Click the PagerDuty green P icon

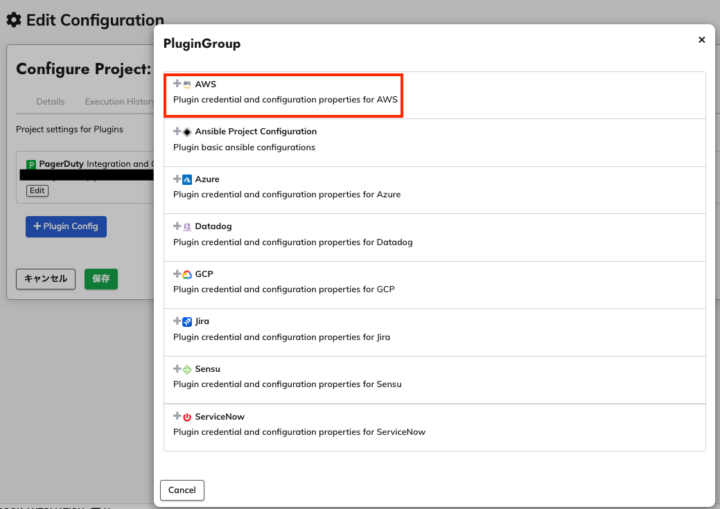tap(31, 164)
